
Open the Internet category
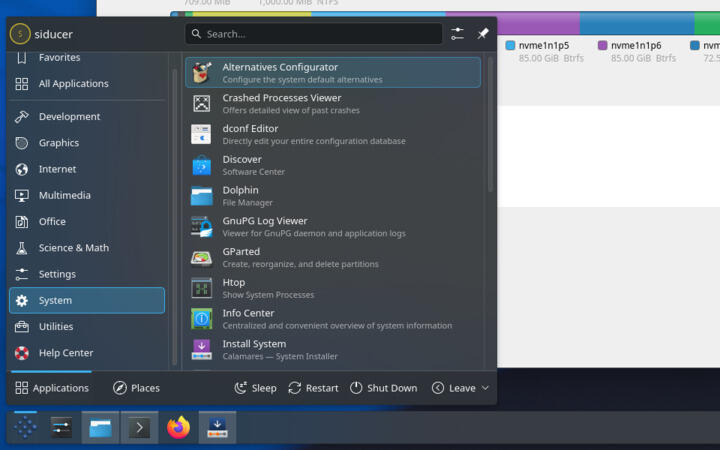pyautogui.click(x=87, y=169)
